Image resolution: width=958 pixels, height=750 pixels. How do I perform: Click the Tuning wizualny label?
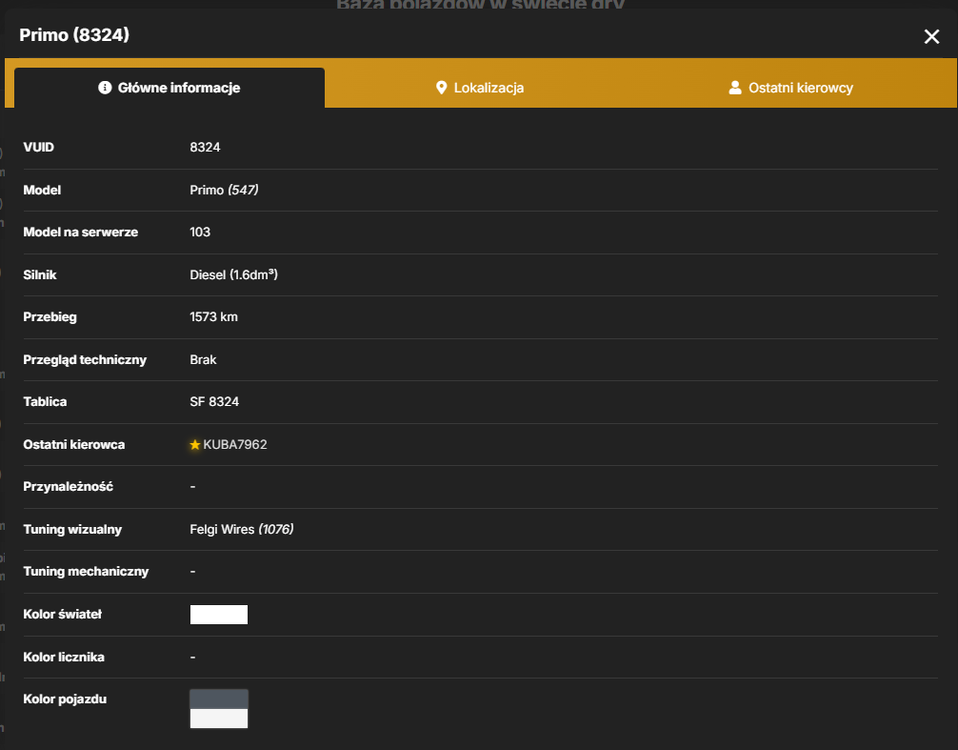73,530
